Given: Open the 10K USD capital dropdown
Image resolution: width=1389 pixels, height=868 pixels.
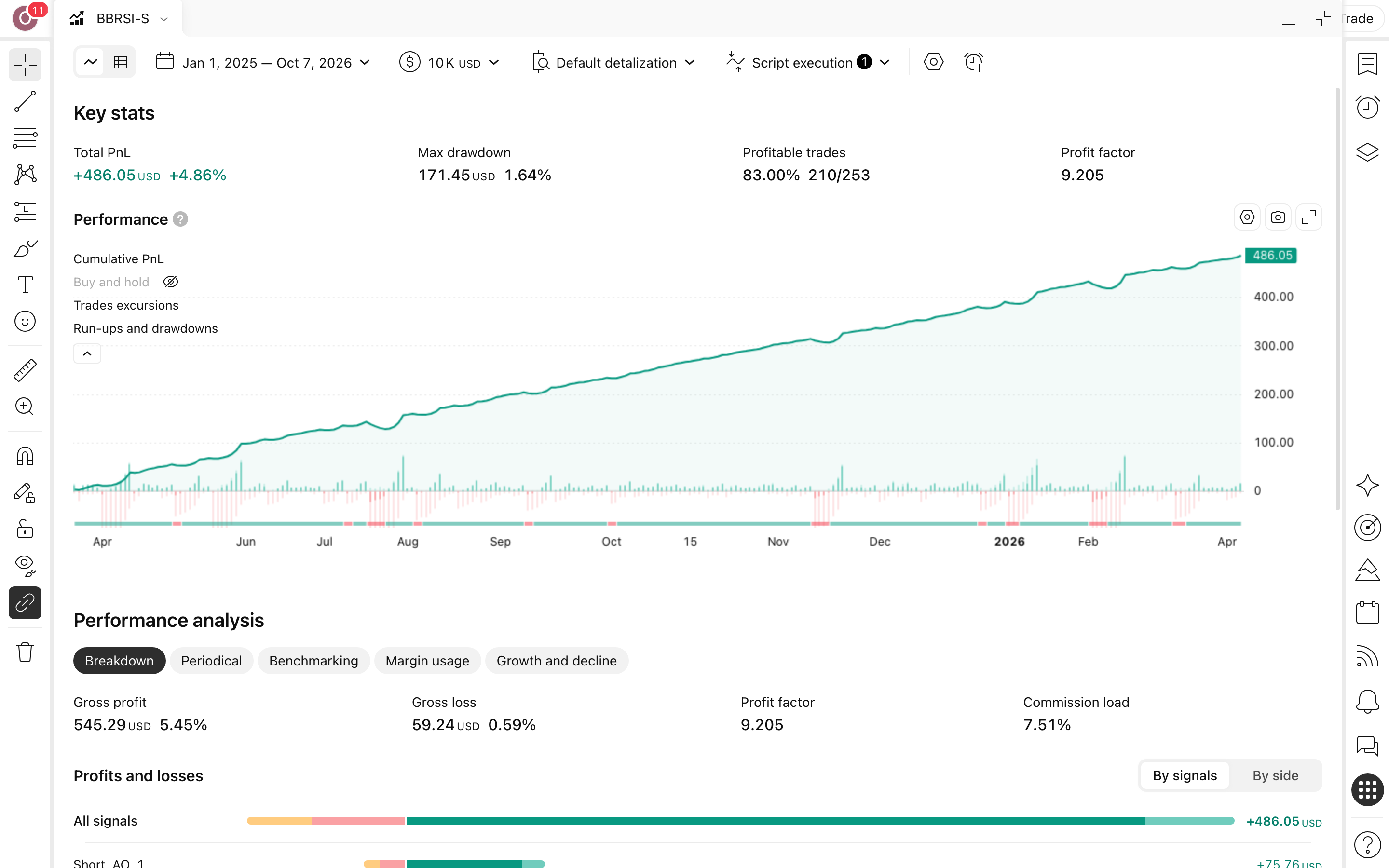Looking at the screenshot, I should pyautogui.click(x=449, y=62).
